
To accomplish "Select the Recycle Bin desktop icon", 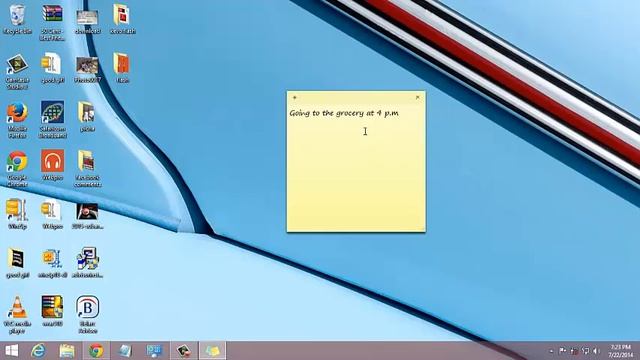I will (17, 19).
